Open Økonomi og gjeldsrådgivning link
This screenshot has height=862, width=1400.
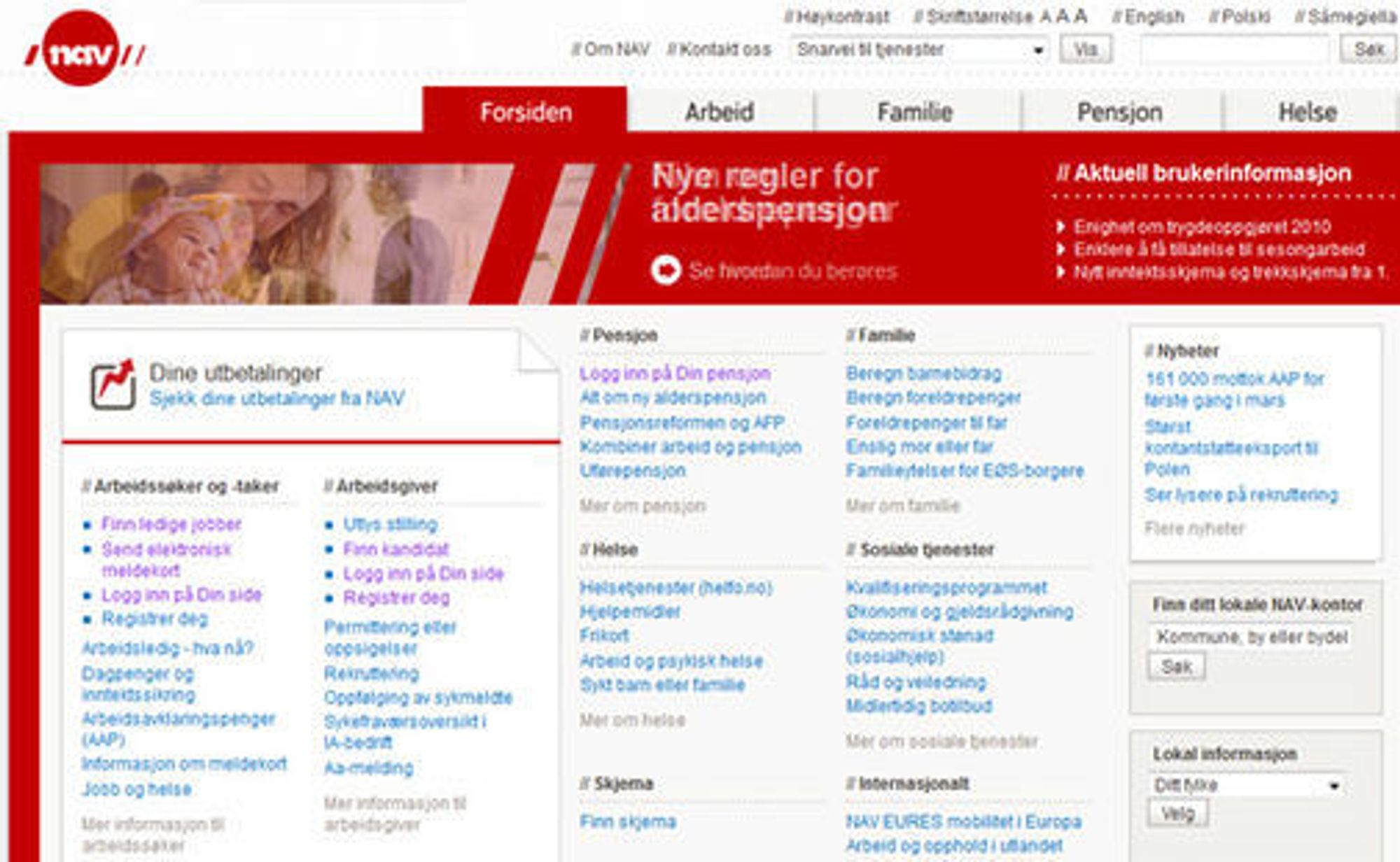(960, 612)
